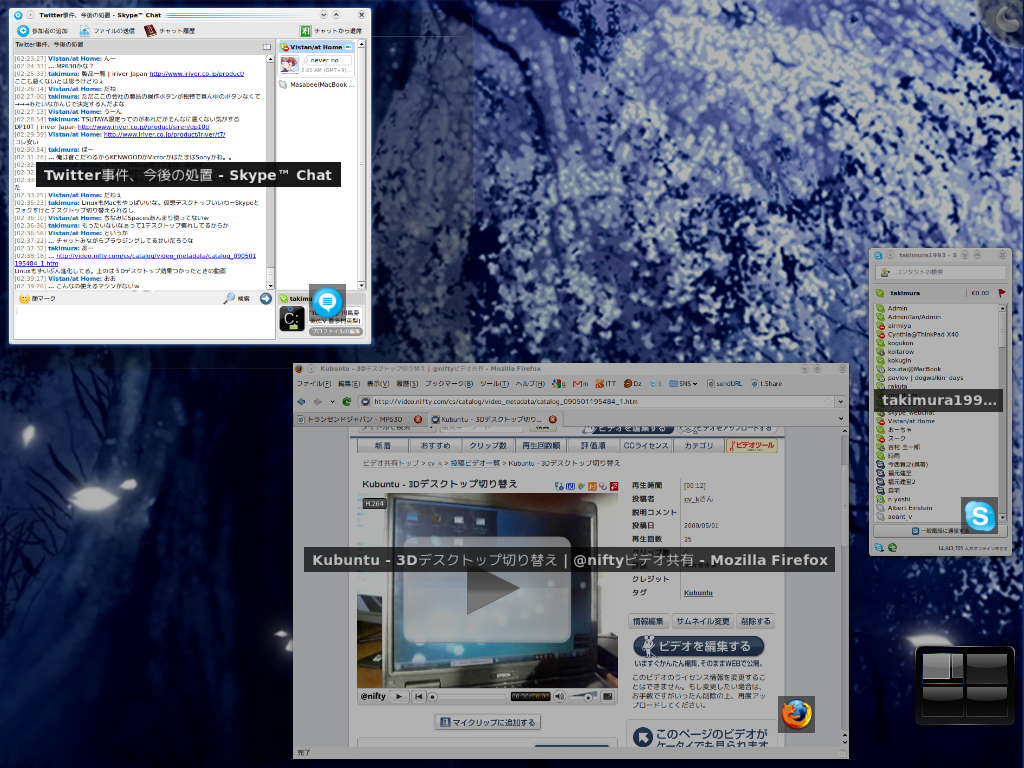Click the black C: avatar in Skype Chat
This screenshot has height=768, width=1024.
tap(292, 319)
